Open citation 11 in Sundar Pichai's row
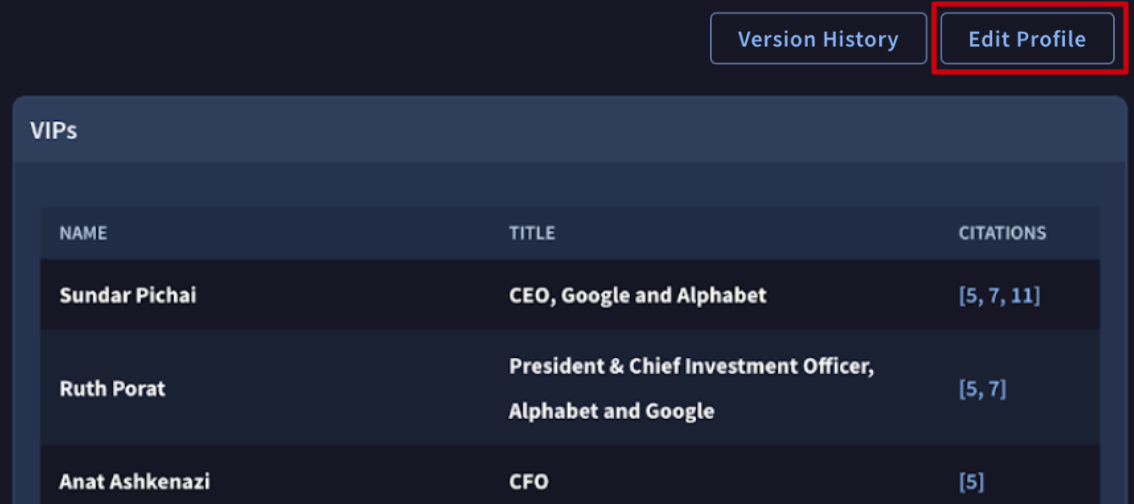Screen dimensions: 1134x504 point(1022,295)
